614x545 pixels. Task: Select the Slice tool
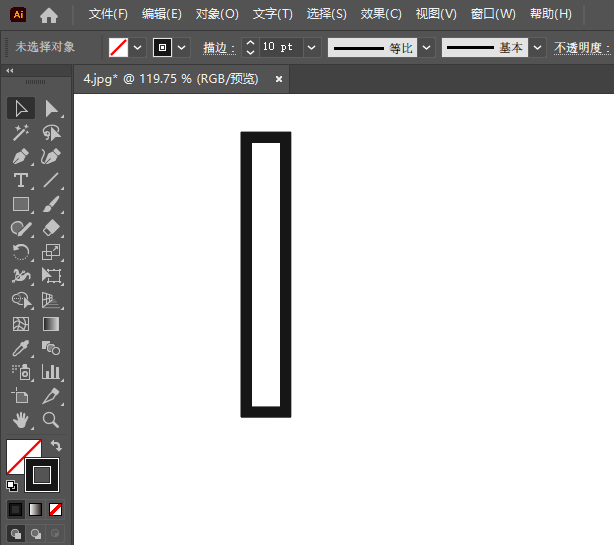tap(51, 396)
